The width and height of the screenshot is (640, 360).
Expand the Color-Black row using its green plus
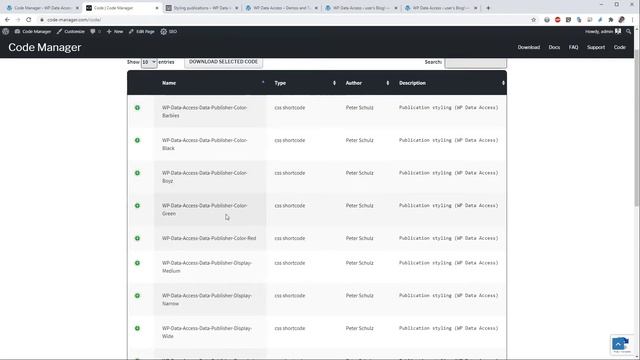pyautogui.click(x=137, y=140)
